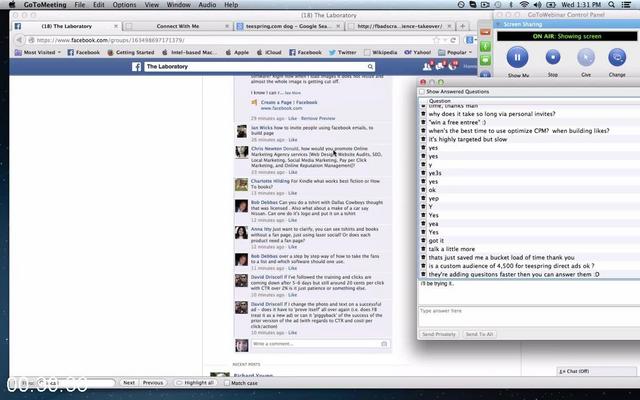Click the Wi-Fi status icon
This screenshot has height=400, width=640.
524,5
